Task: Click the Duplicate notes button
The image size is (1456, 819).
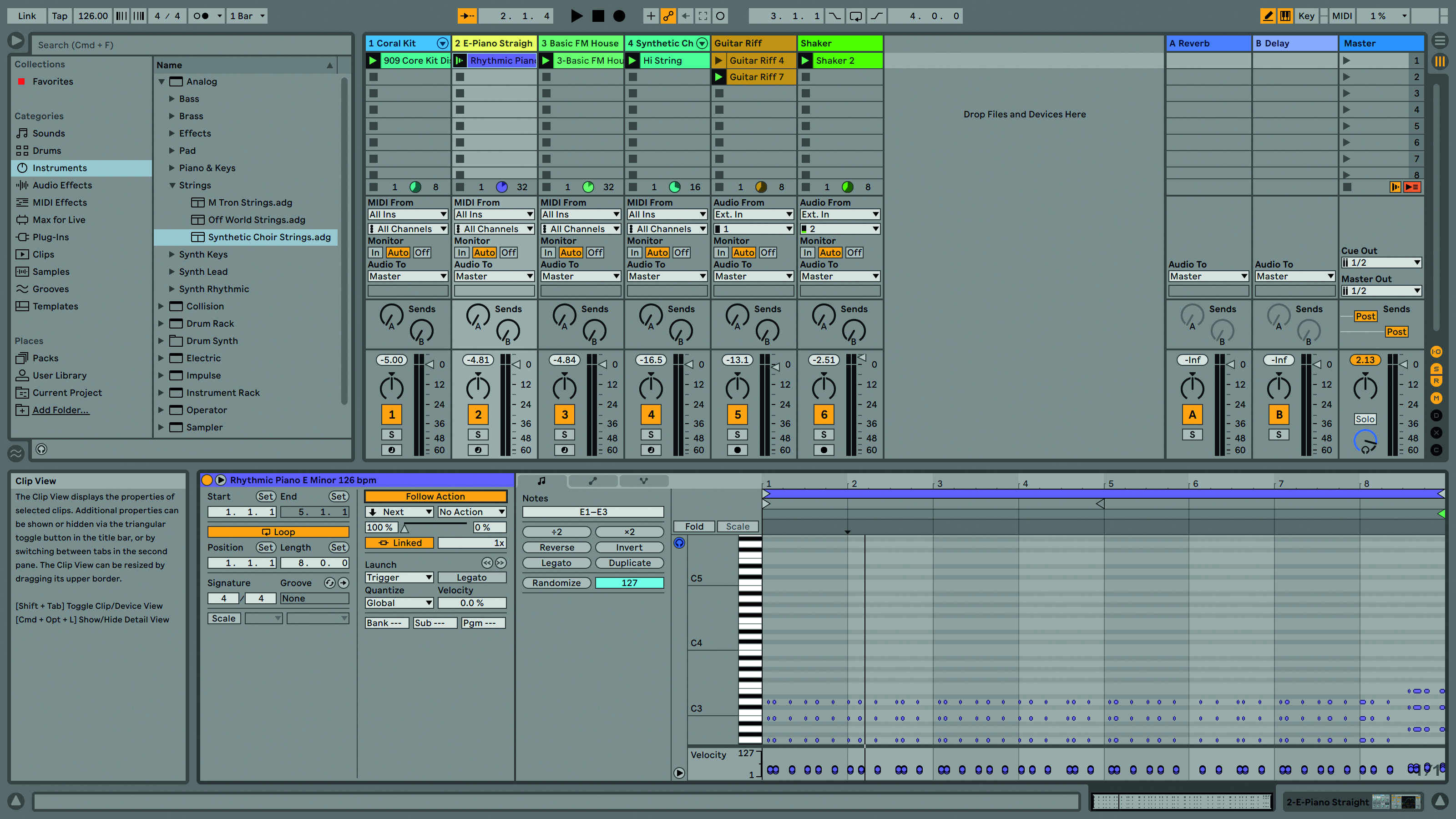Action: [x=629, y=563]
